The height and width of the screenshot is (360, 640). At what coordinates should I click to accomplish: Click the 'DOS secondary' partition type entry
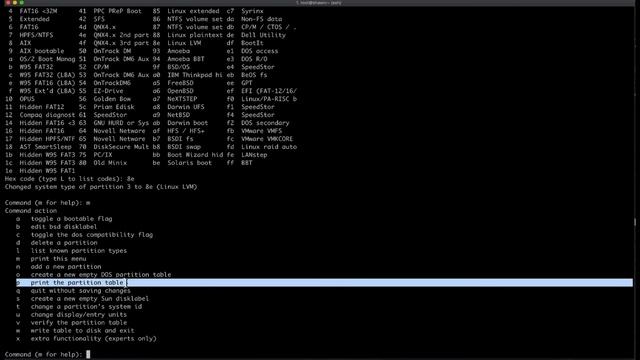pyautogui.click(x=265, y=123)
